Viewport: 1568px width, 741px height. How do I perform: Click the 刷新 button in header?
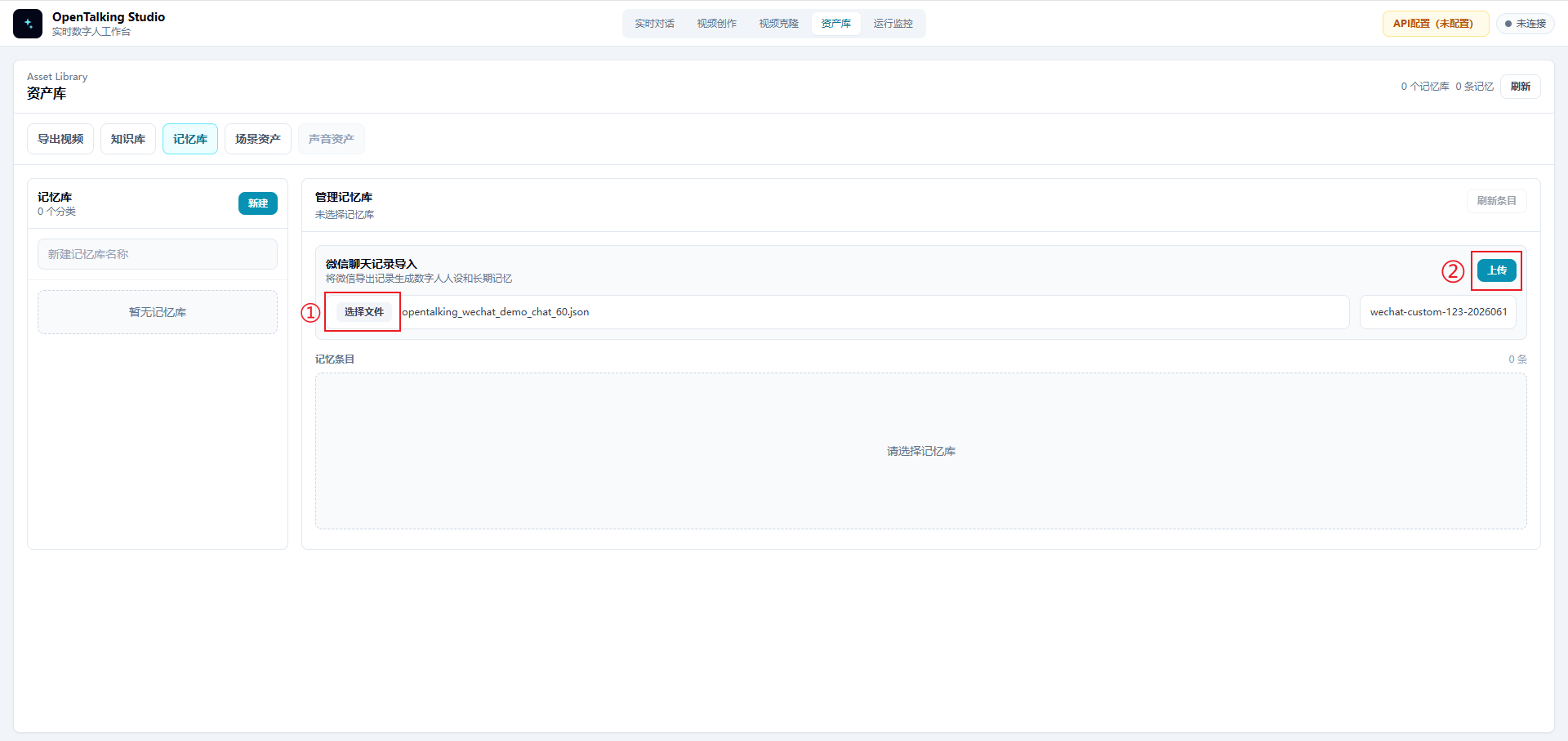[1521, 87]
